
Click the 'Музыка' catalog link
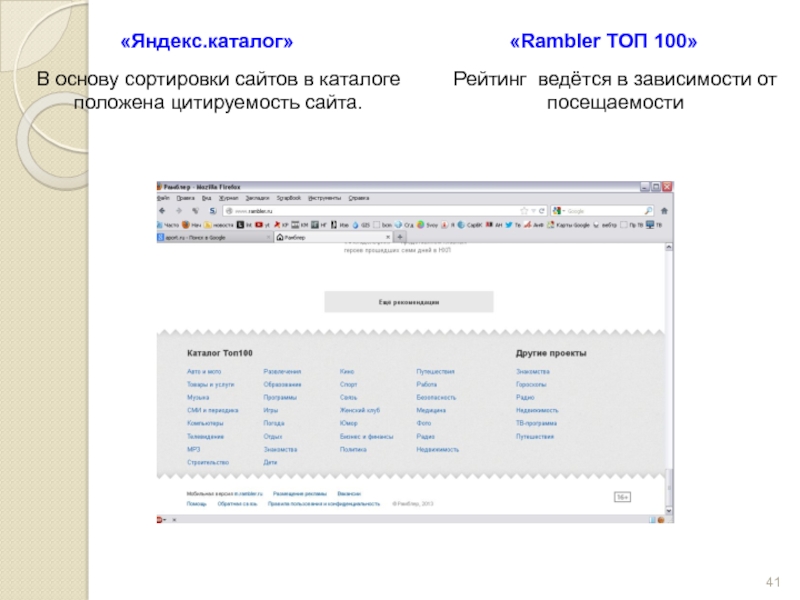(x=198, y=397)
